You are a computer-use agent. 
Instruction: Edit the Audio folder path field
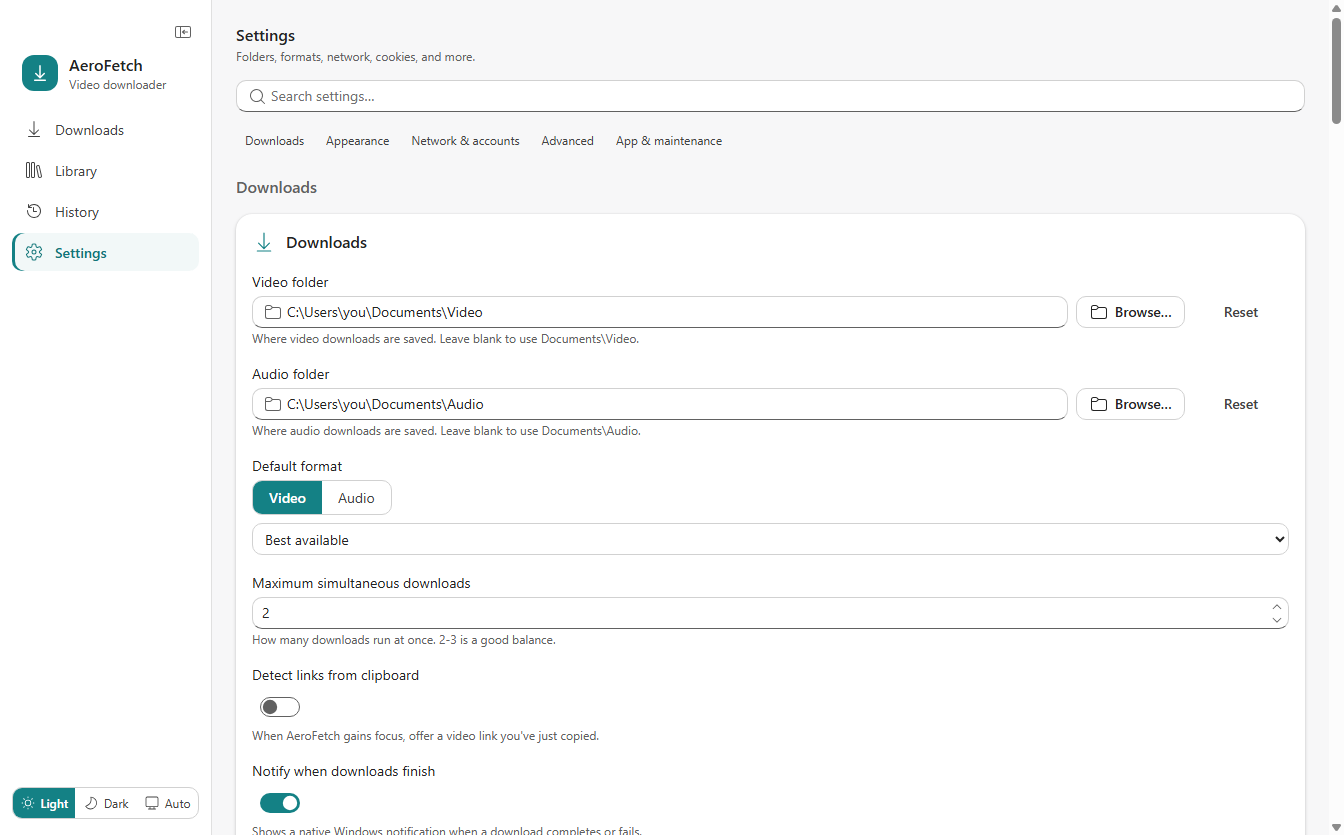(660, 404)
